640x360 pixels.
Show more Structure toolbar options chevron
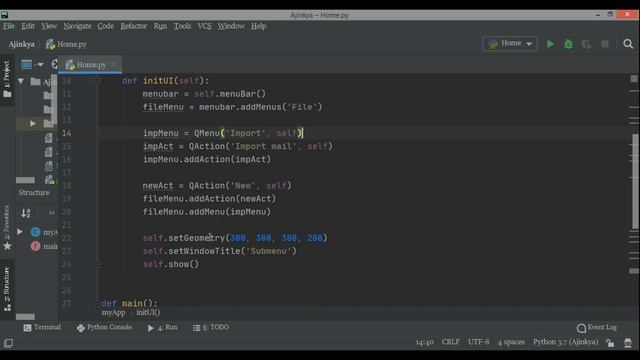pos(51,213)
